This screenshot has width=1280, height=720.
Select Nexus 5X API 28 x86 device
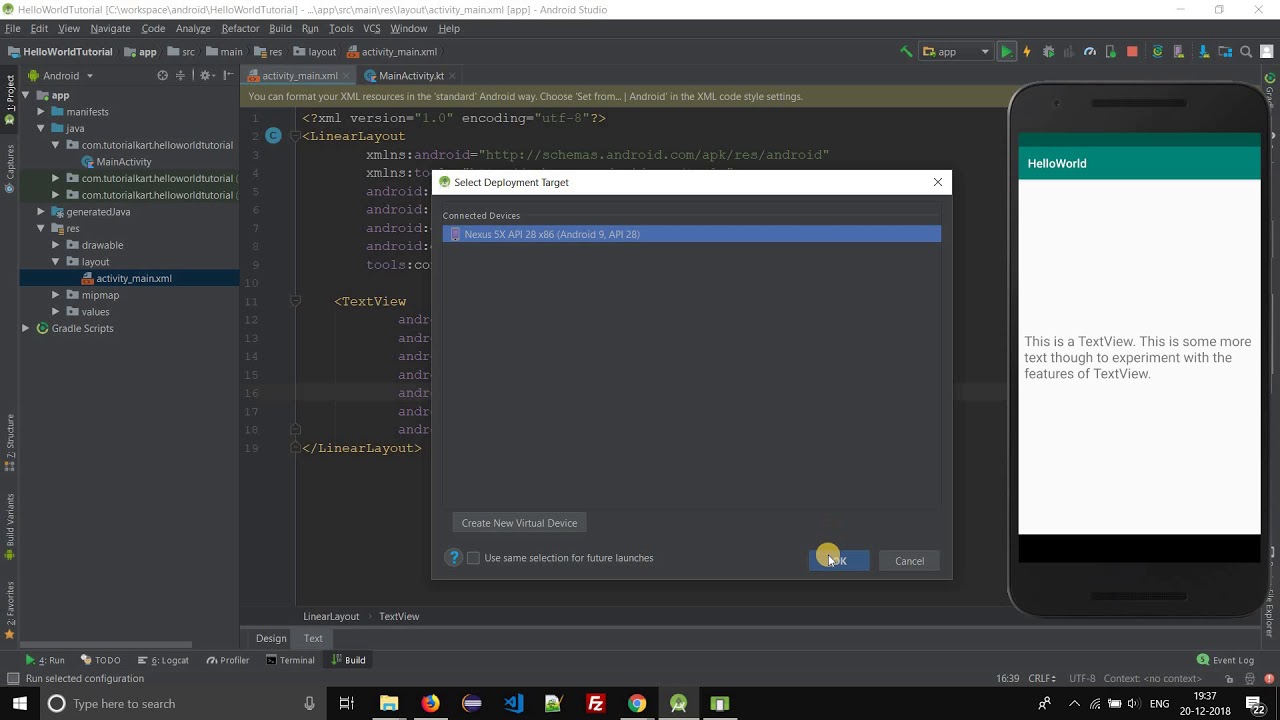(692, 234)
